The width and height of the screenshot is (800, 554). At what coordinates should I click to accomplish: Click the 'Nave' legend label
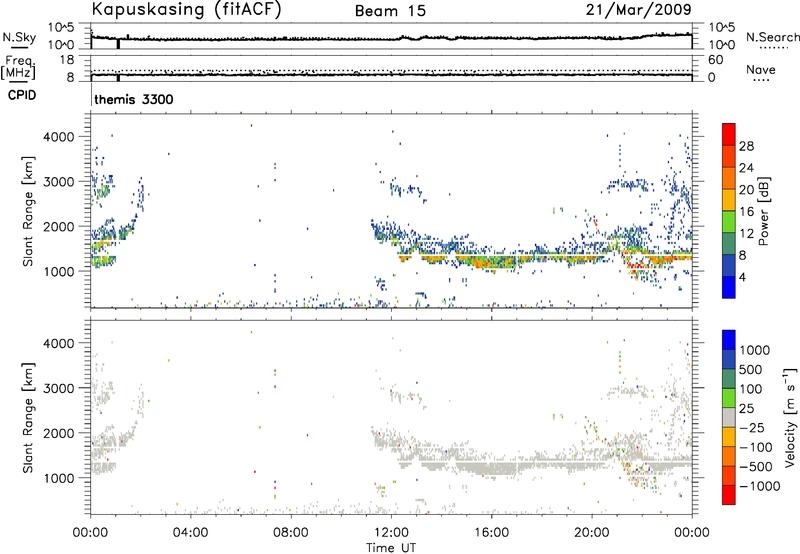(x=761, y=69)
